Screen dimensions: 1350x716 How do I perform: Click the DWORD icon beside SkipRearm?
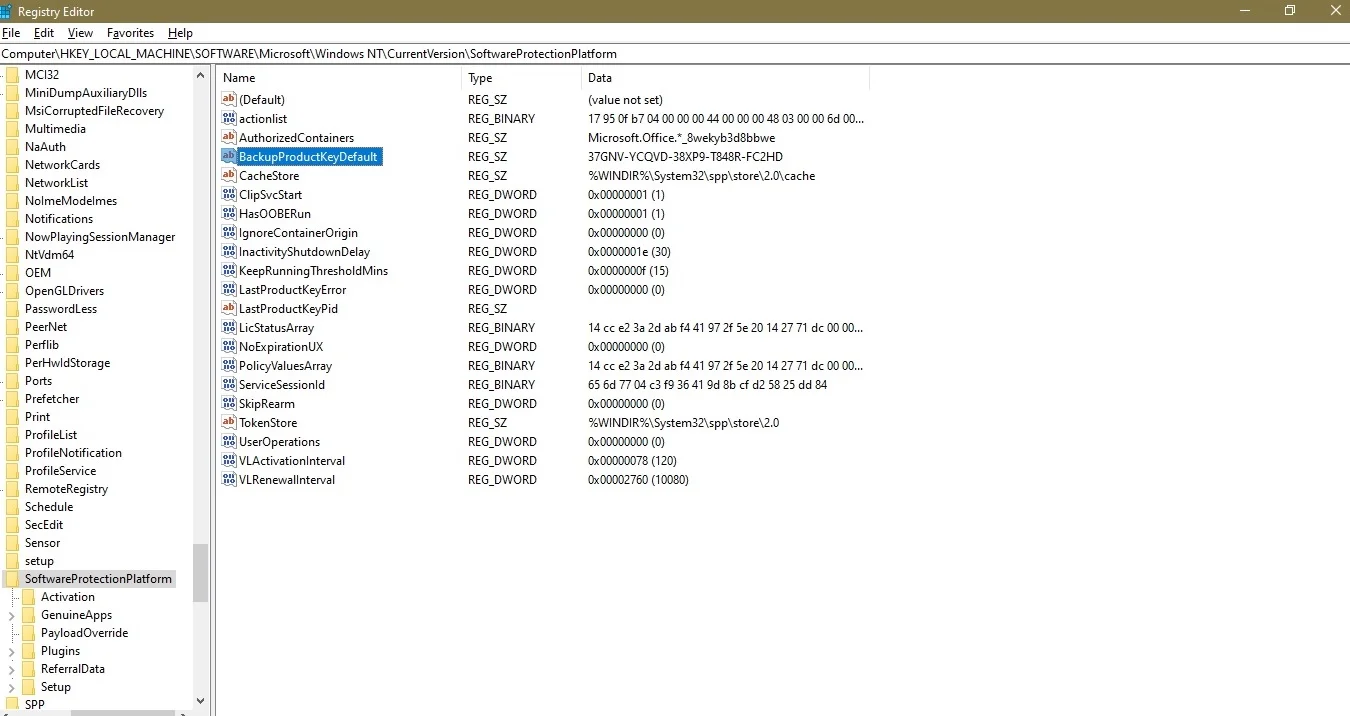click(x=228, y=403)
